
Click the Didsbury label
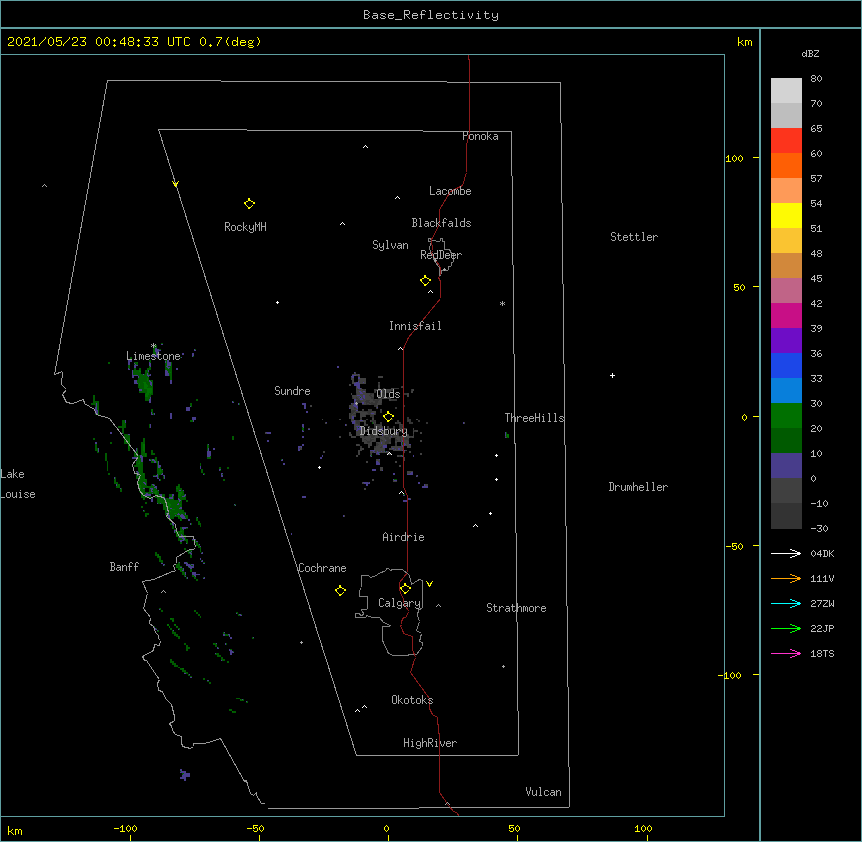click(x=384, y=431)
